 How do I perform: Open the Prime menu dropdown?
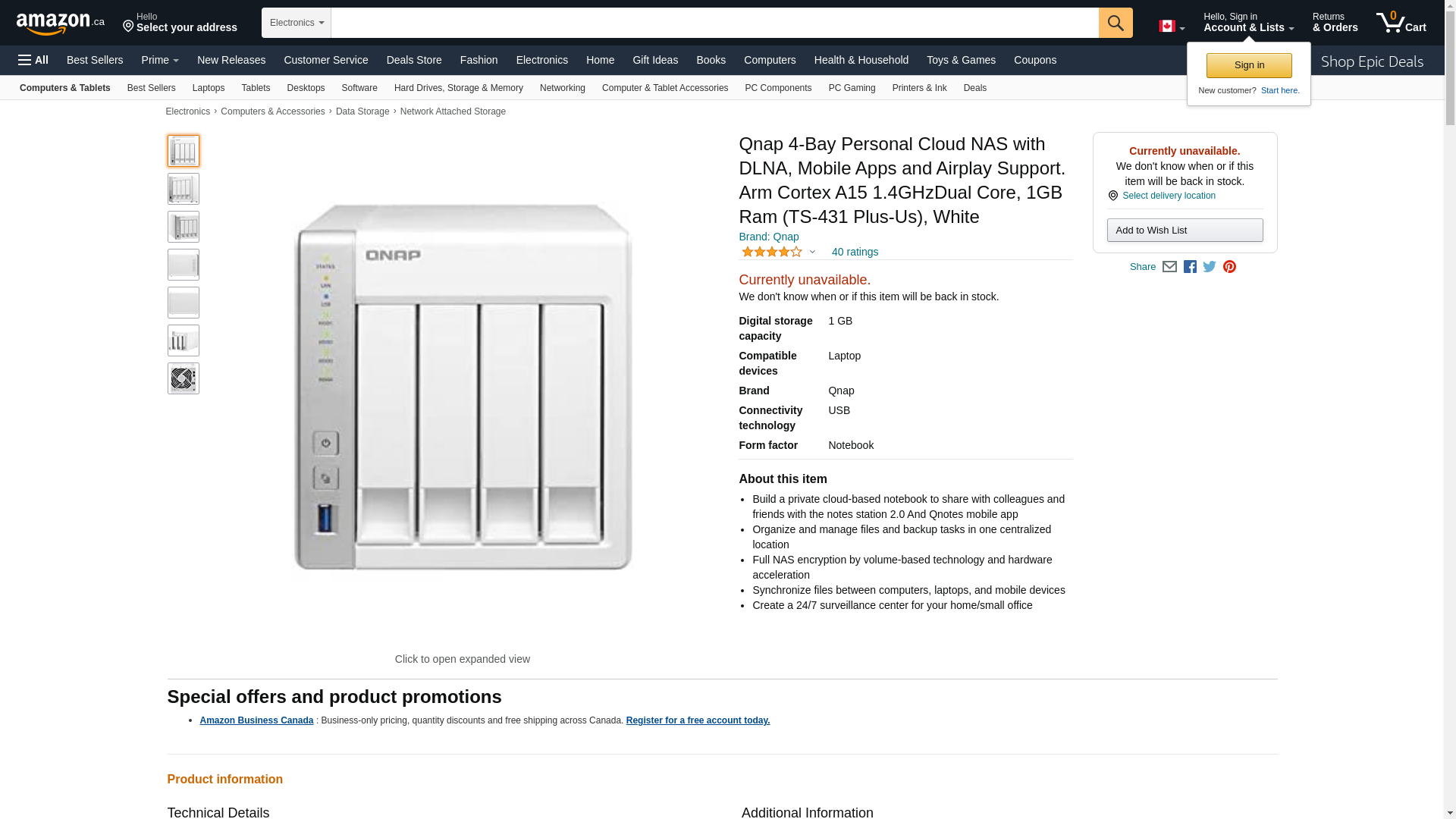[160, 60]
